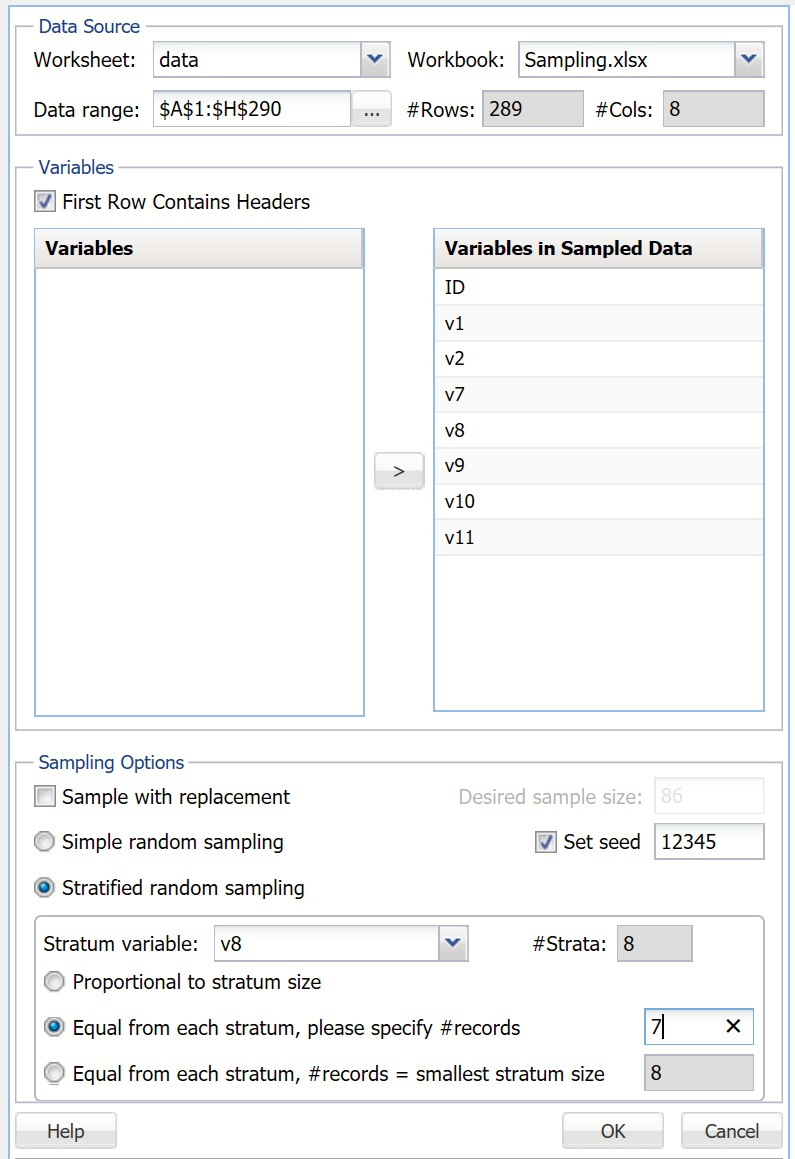Select Simple random sampling
Screen dimensions: 795x1159
[x=43, y=841]
